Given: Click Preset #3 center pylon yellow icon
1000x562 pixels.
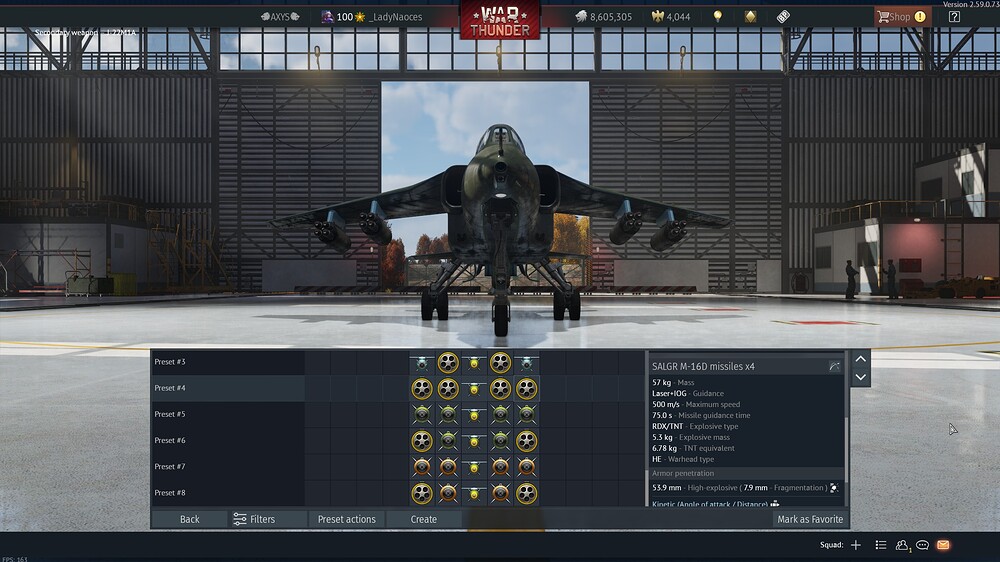Looking at the screenshot, I should 474,363.
